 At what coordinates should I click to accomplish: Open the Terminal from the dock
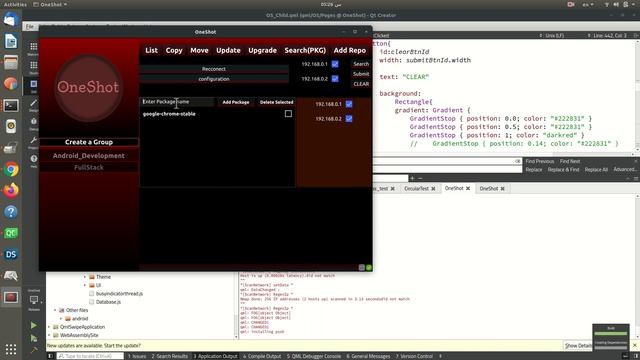11,105
